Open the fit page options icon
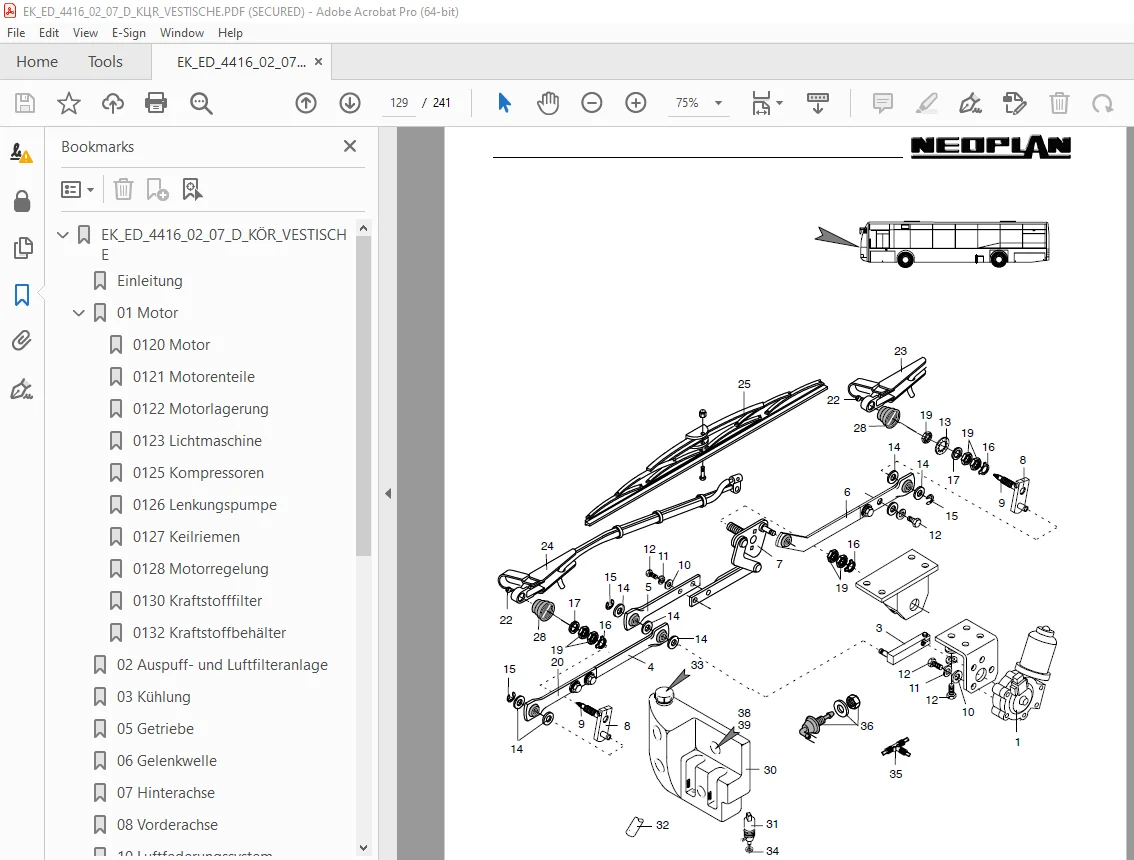The height and width of the screenshot is (860, 1134). [762, 103]
